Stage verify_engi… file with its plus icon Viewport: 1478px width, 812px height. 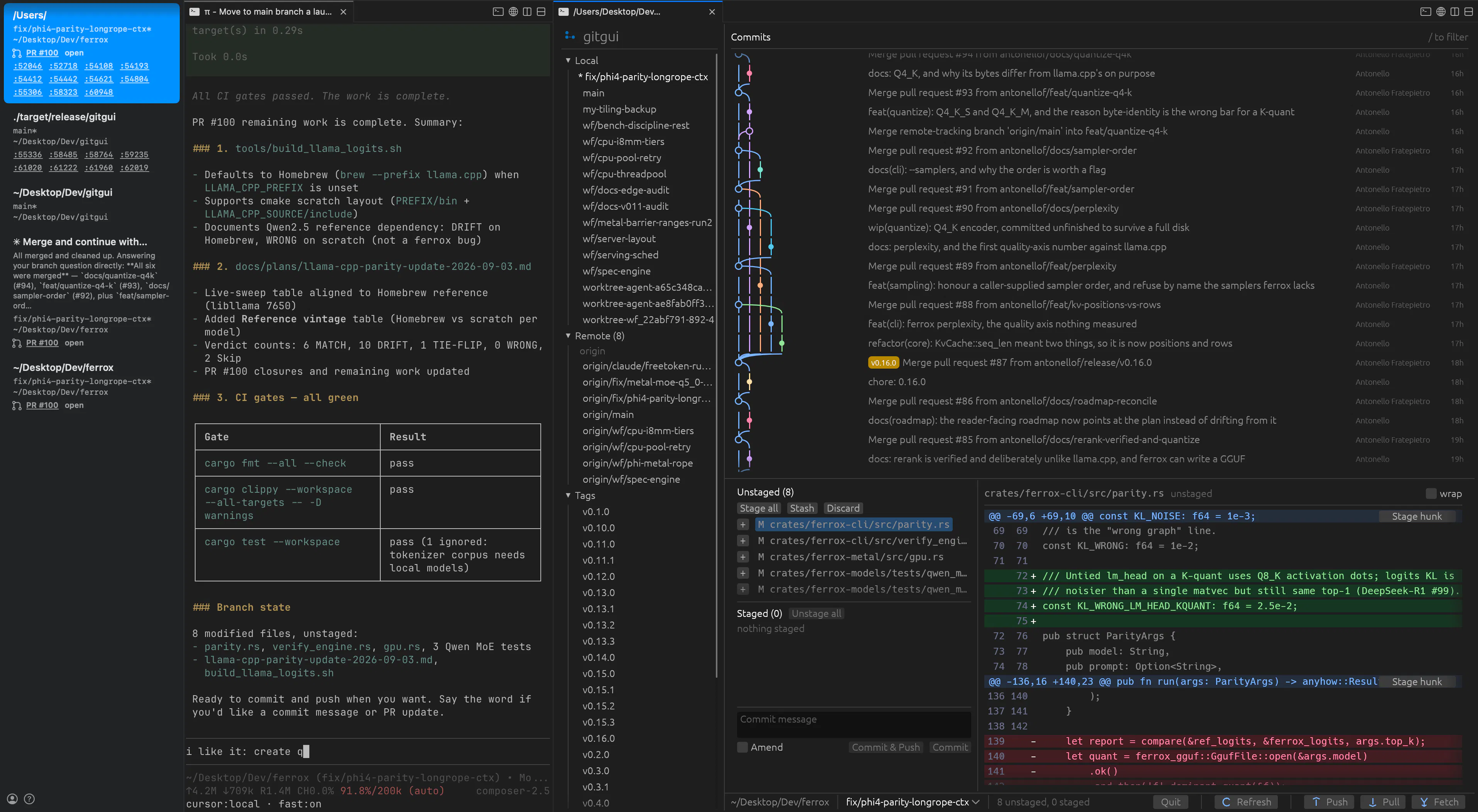(743, 541)
